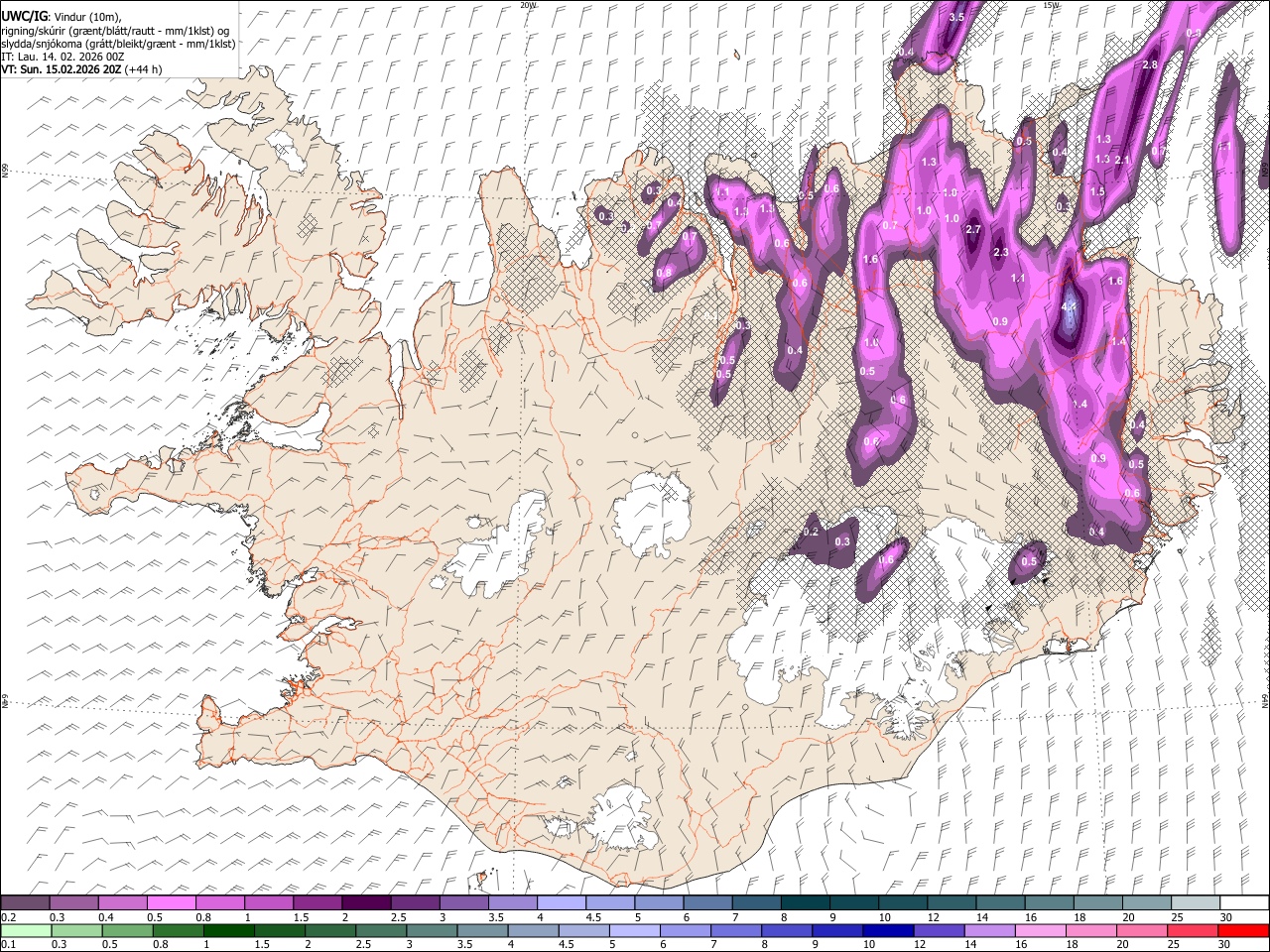Click the snow legend swatch between 0.2 and 0.3

click(26, 903)
